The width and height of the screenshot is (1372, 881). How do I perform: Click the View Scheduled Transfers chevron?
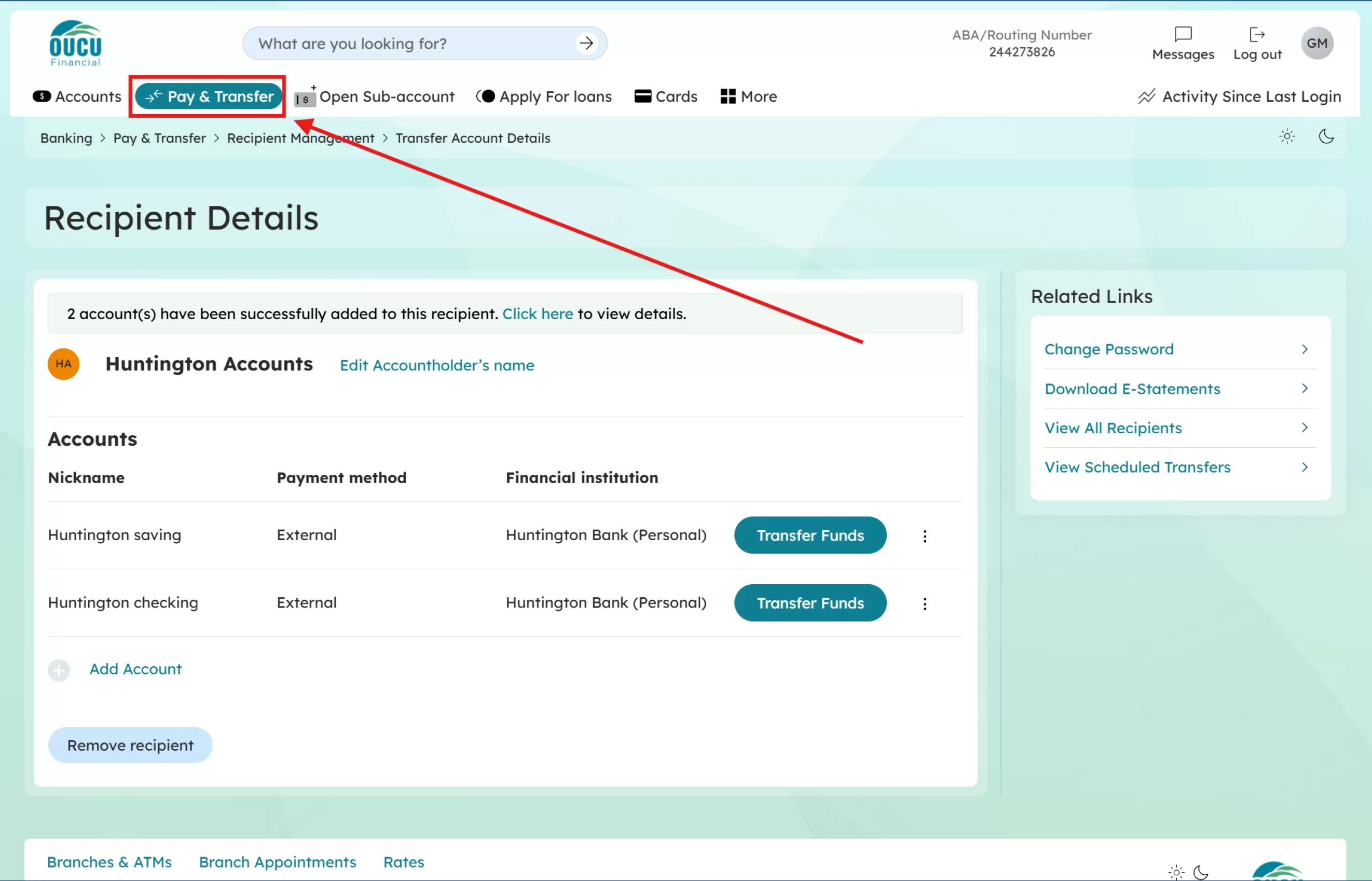[x=1305, y=467]
